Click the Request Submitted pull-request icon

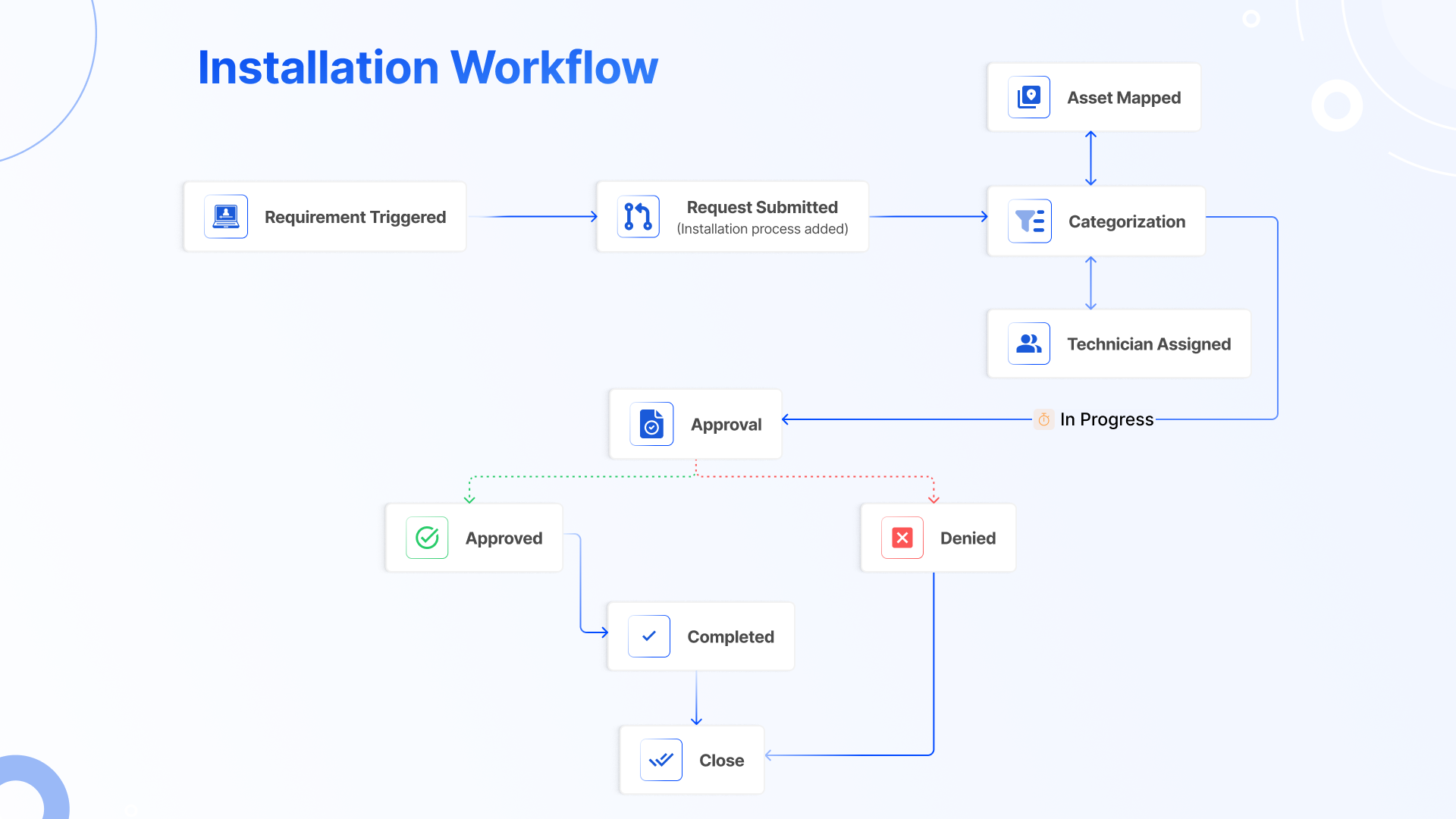click(x=638, y=217)
